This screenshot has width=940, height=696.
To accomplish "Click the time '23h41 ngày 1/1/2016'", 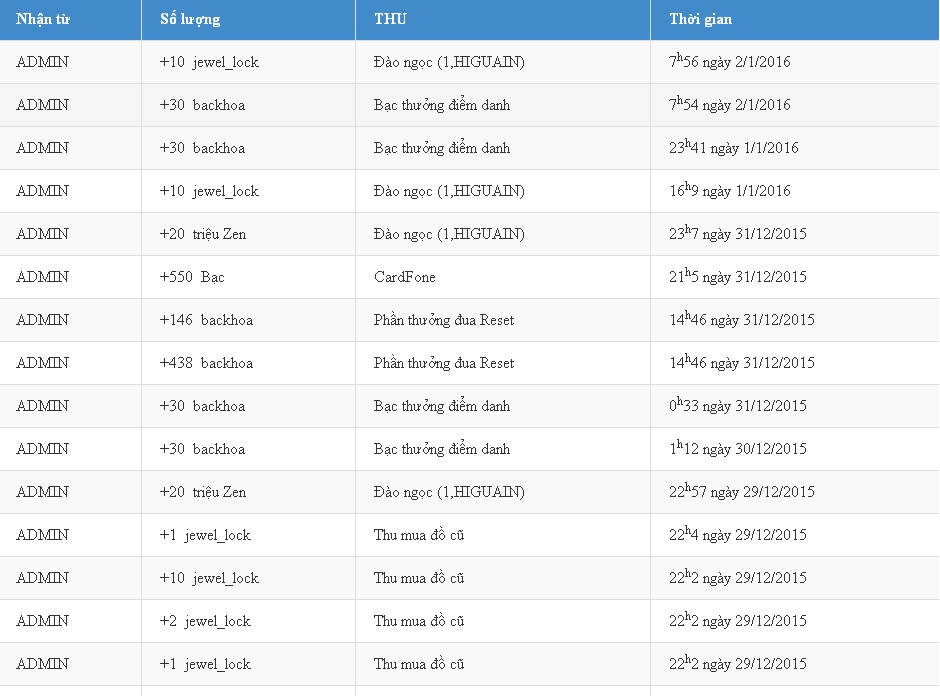I will (x=734, y=147).
